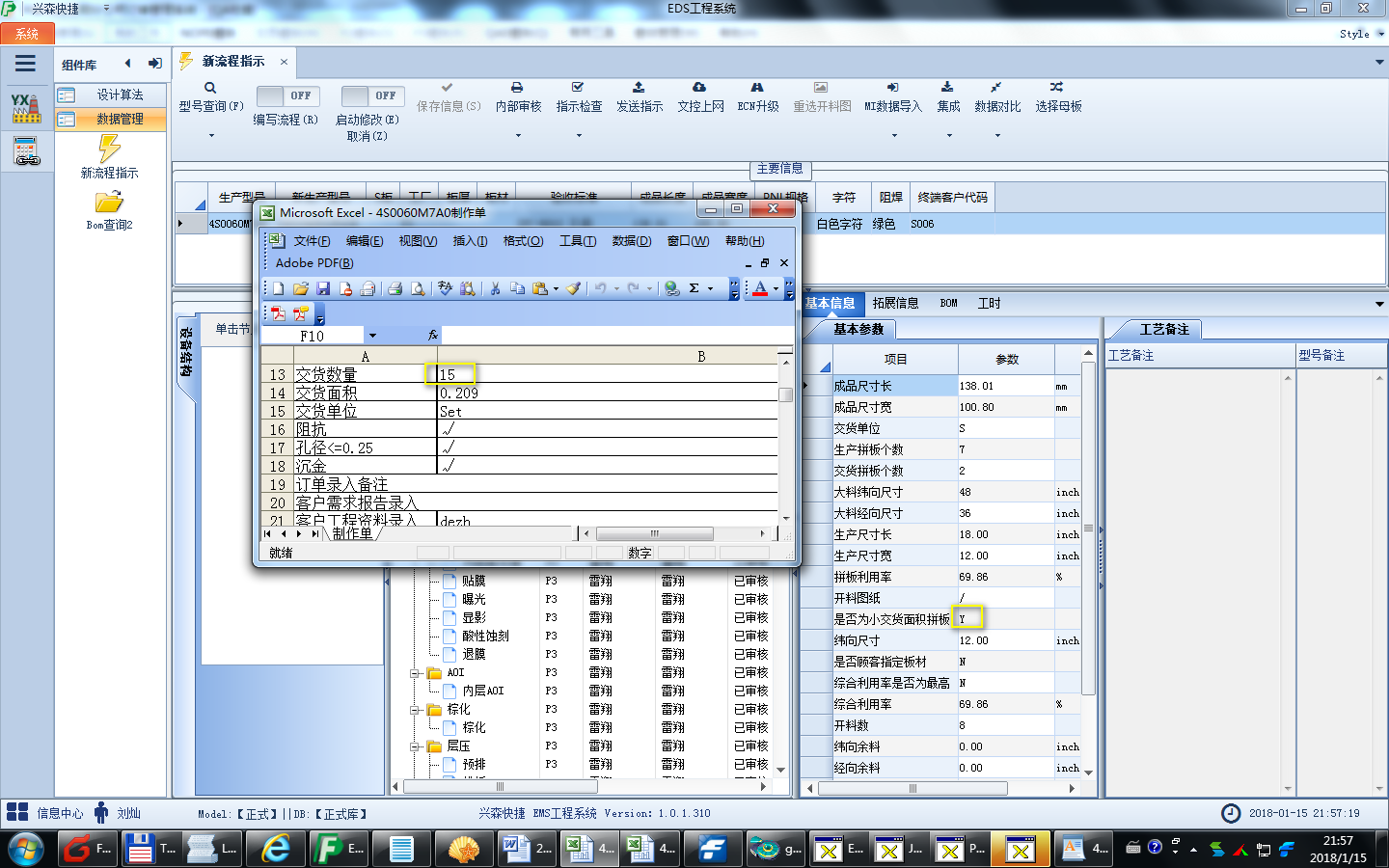
Task: Open Excel 文件(F) menu
Action: point(312,241)
